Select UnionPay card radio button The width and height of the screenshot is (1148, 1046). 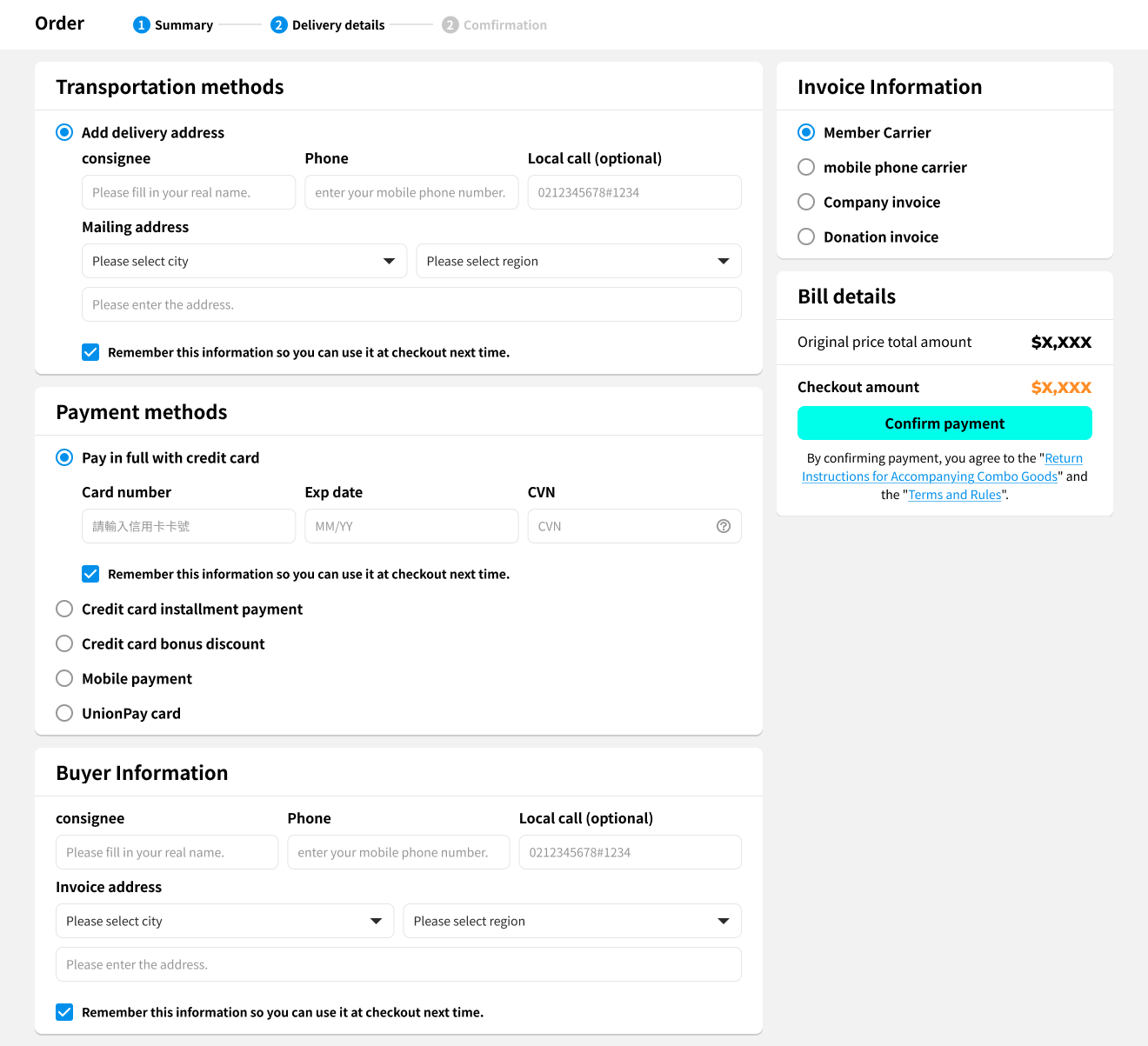pos(64,713)
